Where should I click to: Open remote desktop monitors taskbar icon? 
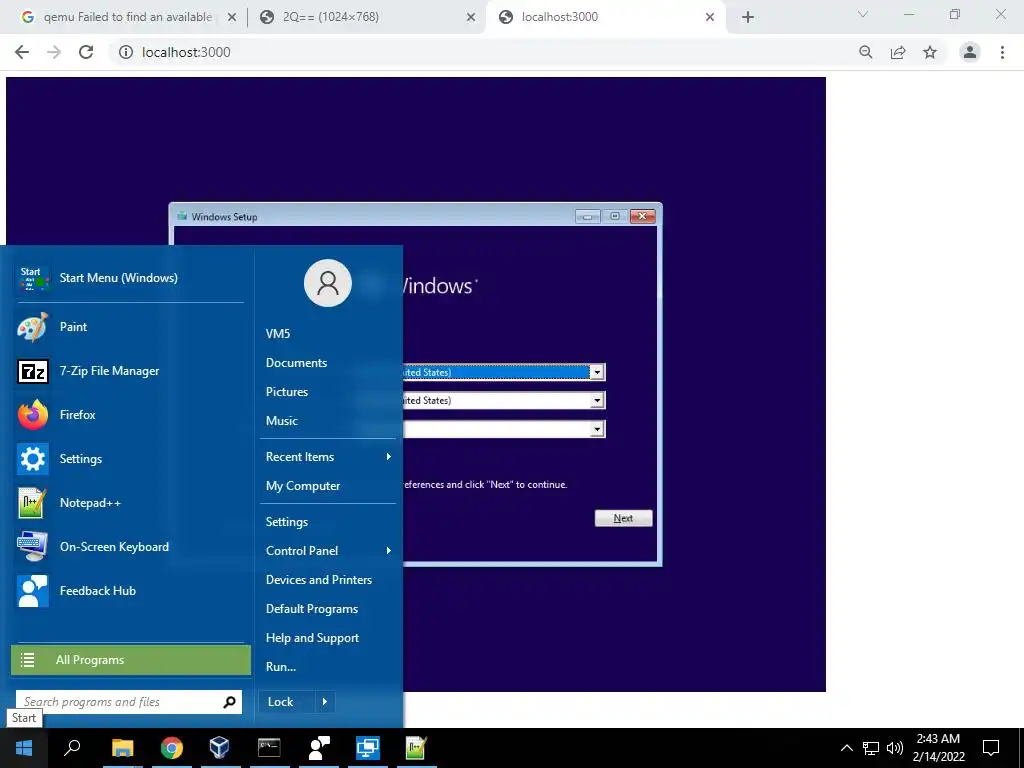(368, 748)
